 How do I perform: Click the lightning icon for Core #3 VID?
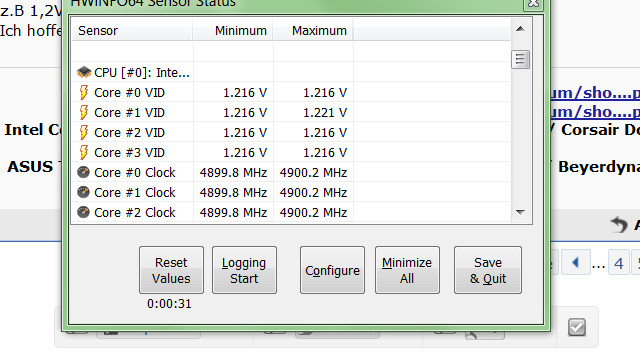84,153
